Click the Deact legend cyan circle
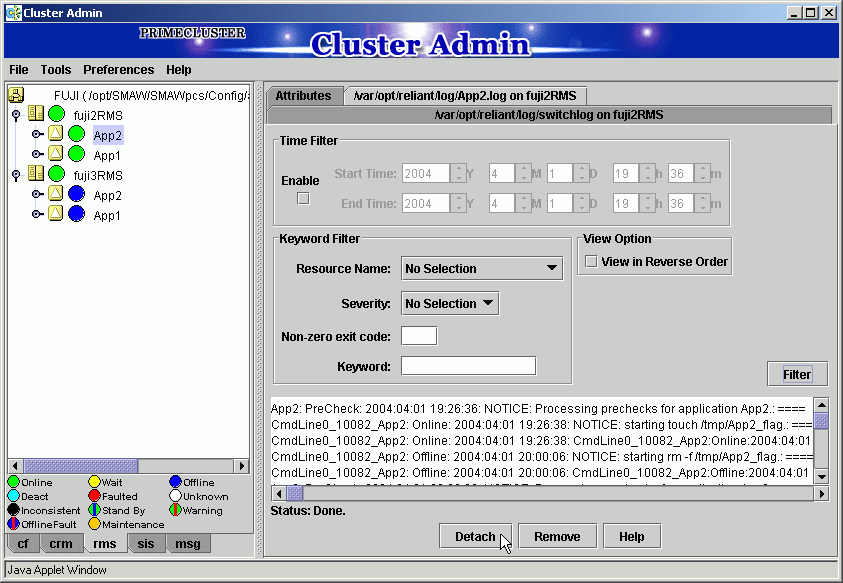Viewport: 843px width, 583px height. [14, 496]
